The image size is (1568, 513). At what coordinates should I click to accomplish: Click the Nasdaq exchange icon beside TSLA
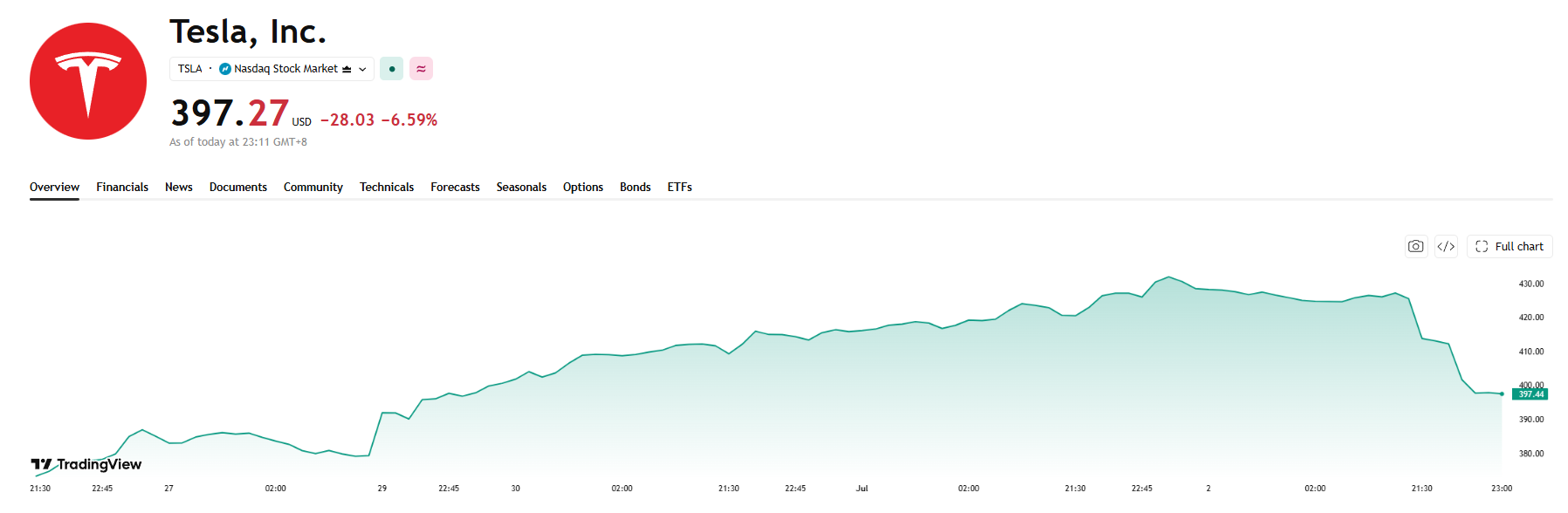click(225, 69)
